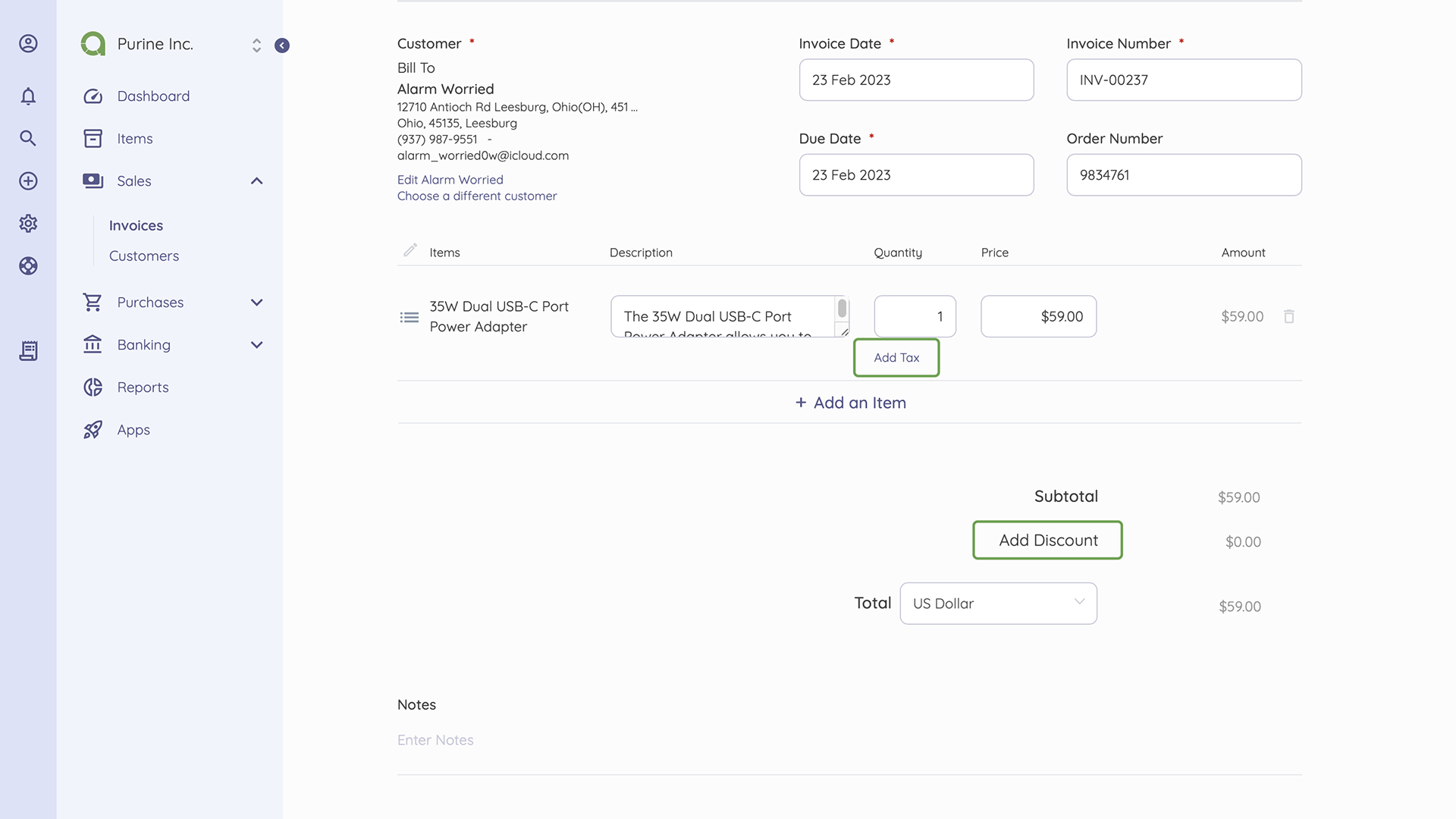The height and width of the screenshot is (819, 1456).
Task: Delete the line item with the trash icon
Action: [1290, 316]
